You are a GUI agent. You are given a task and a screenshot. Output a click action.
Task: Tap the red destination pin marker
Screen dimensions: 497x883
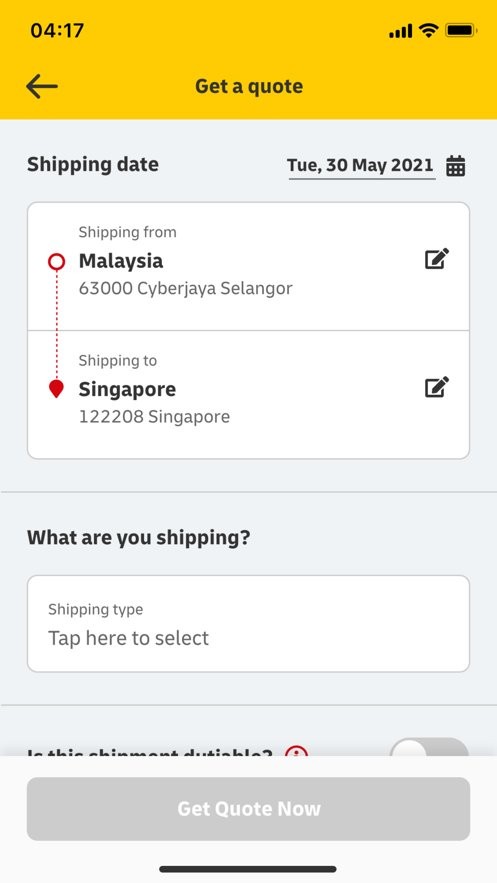pos(56,389)
